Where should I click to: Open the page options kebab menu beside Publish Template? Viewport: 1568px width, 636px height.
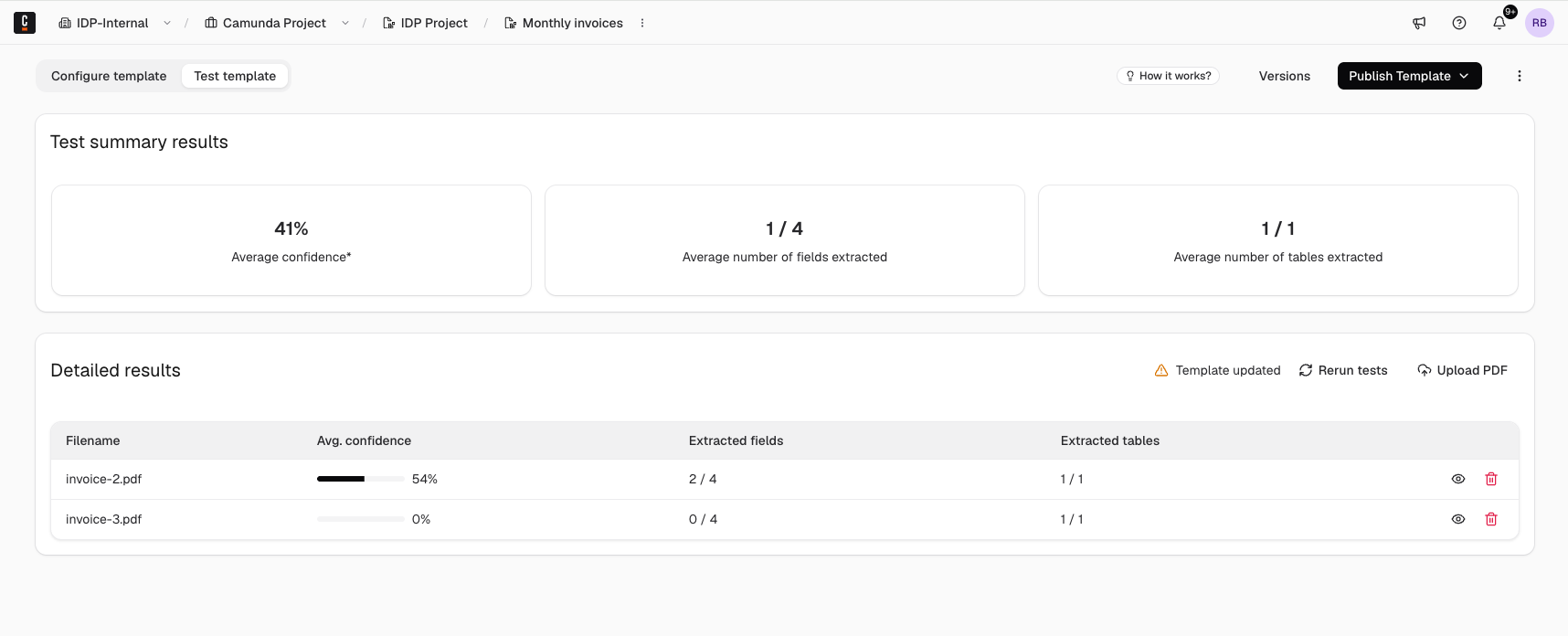click(x=1520, y=76)
